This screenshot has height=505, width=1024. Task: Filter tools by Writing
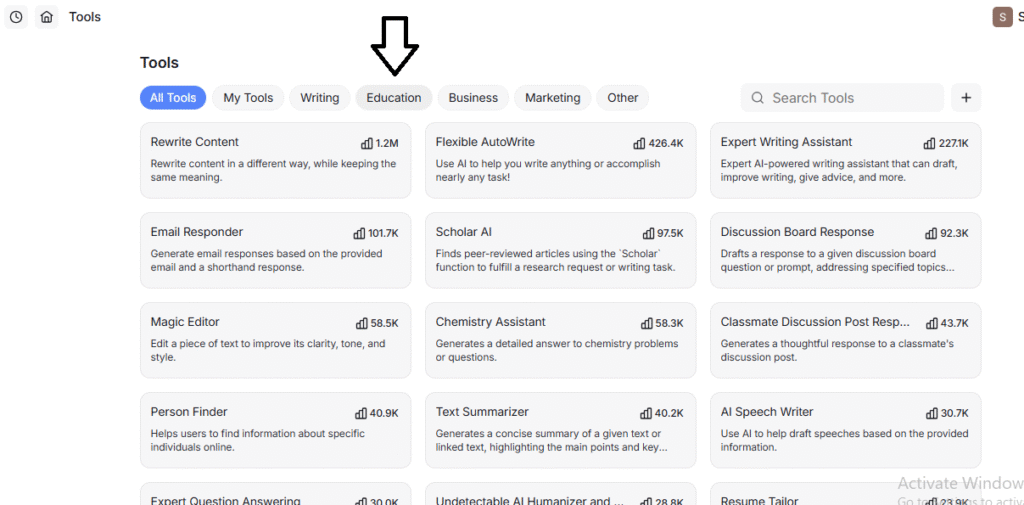pos(320,98)
